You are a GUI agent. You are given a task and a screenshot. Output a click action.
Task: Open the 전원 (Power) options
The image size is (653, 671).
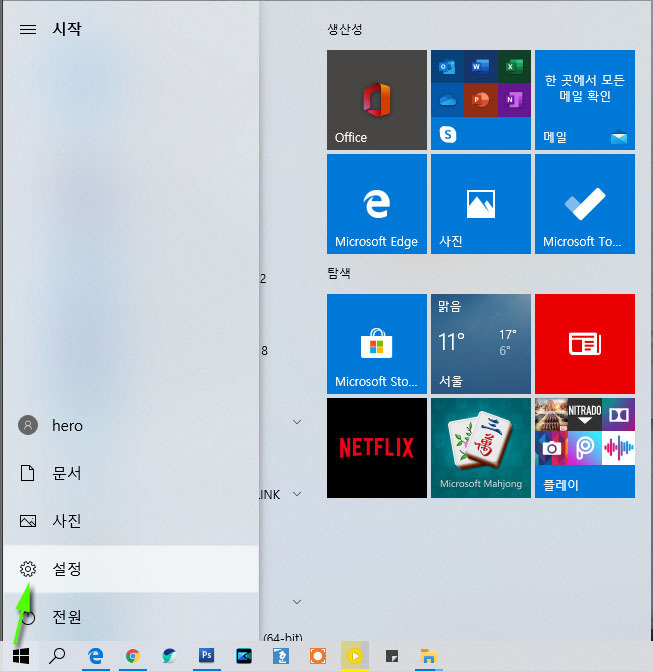[x=131, y=617]
